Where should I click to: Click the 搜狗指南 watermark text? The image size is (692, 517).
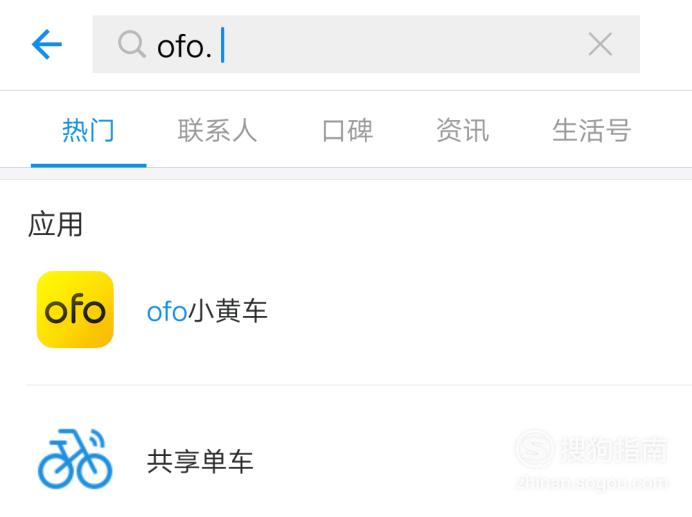pos(614,449)
